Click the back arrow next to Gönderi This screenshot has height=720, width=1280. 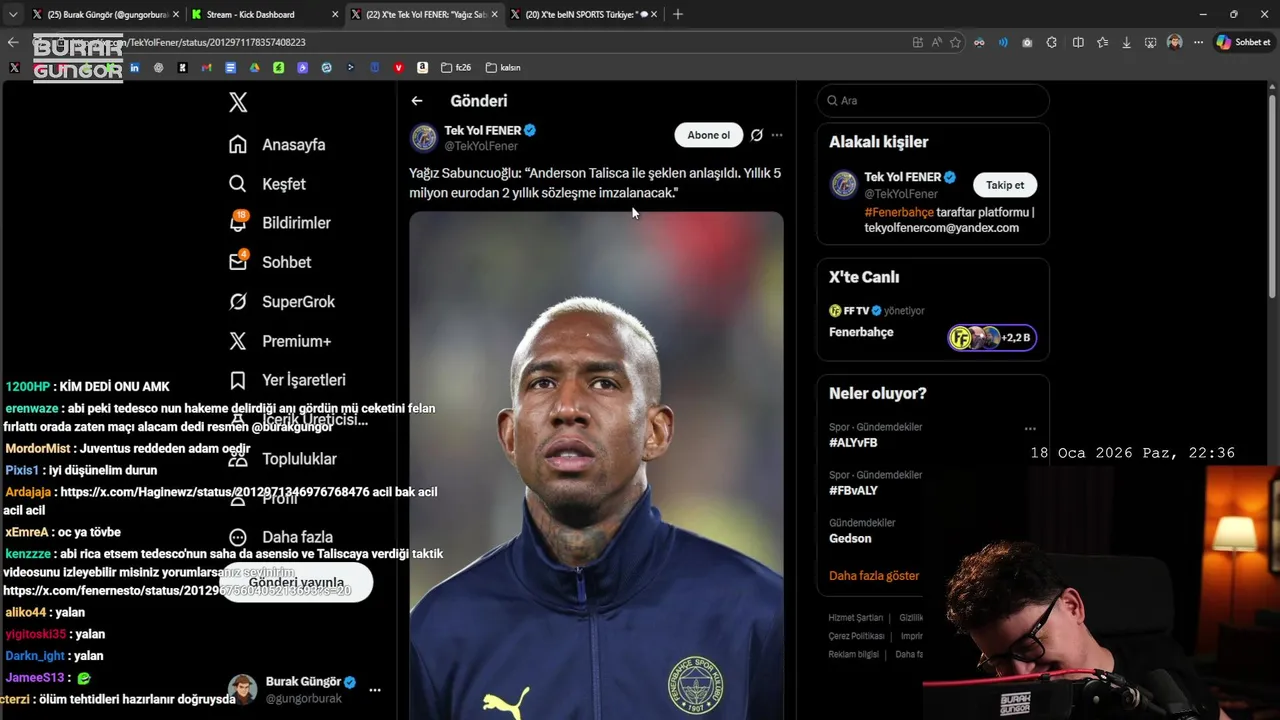click(x=417, y=101)
